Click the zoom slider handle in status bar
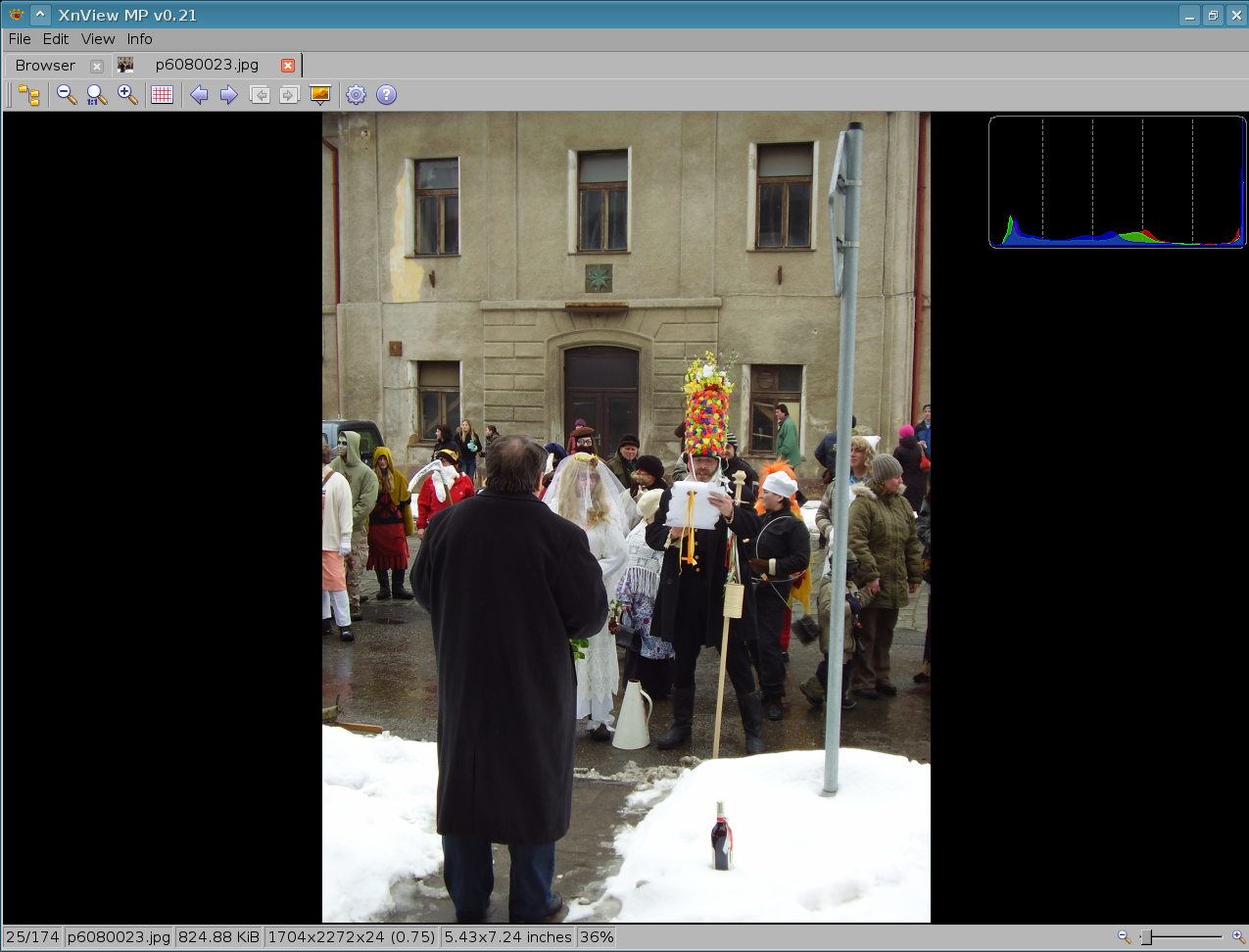The width and height of the screenshot is (1249, 952). pos(1146,937)
